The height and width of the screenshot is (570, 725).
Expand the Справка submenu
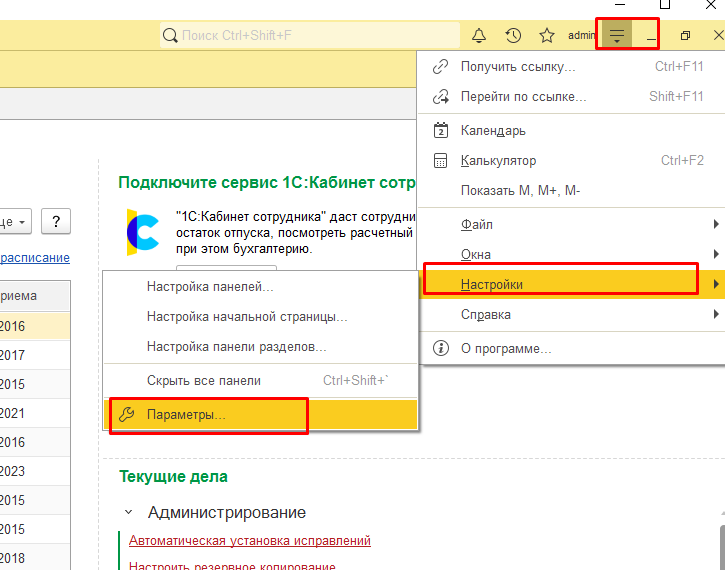point(571,314)
